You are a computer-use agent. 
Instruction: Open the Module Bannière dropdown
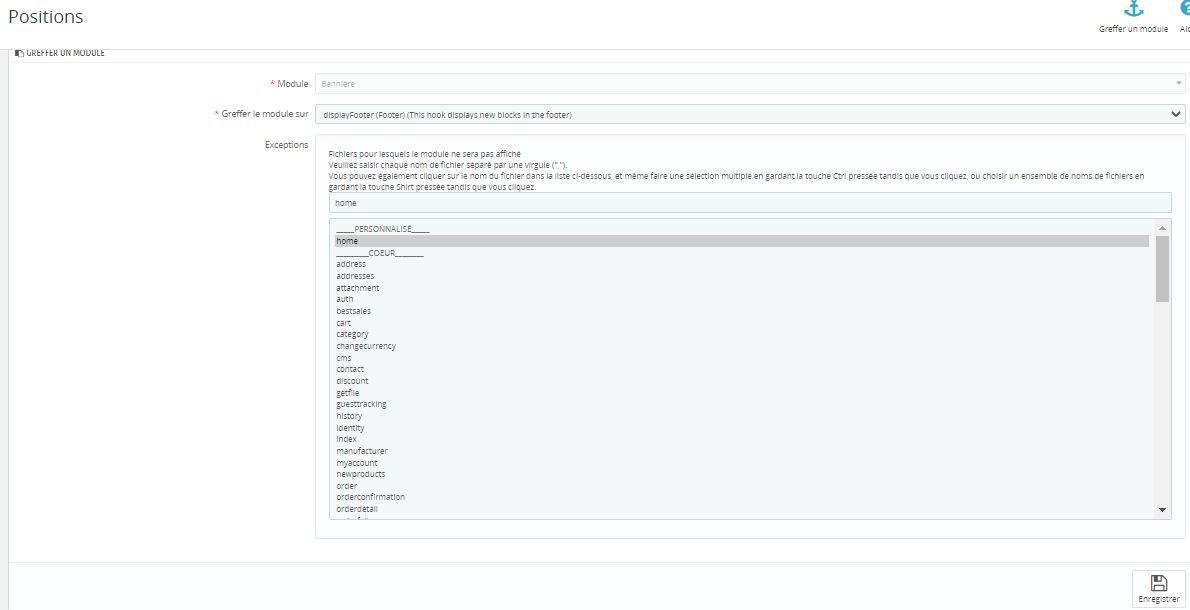point(750,83)
